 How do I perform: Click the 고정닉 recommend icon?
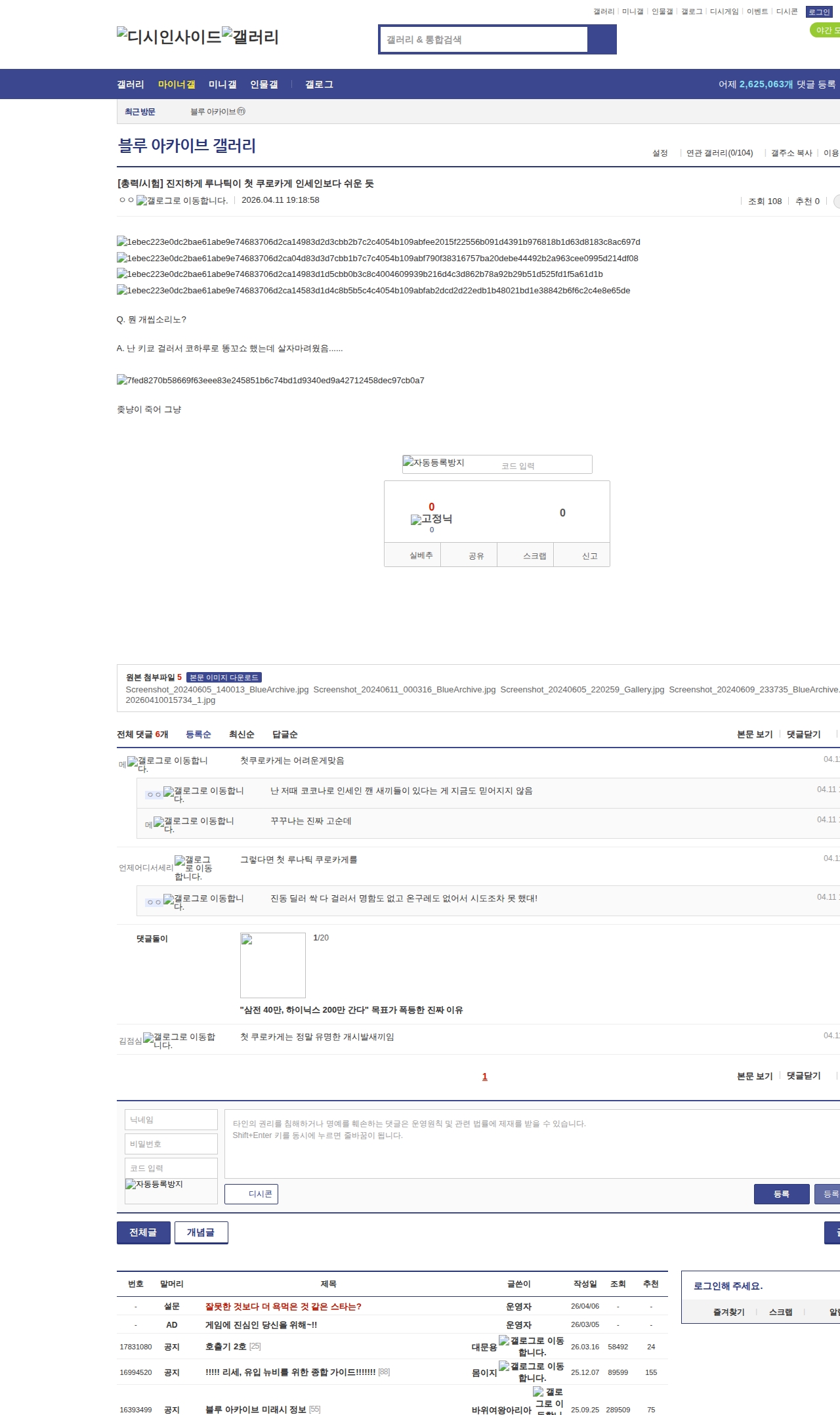(431, 519)
